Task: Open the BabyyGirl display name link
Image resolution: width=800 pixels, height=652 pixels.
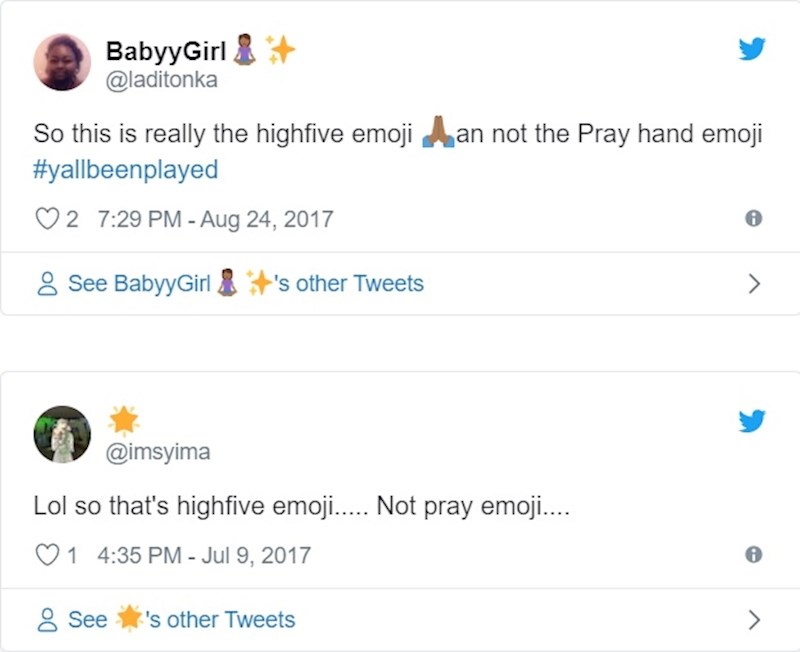Action: 168,51
